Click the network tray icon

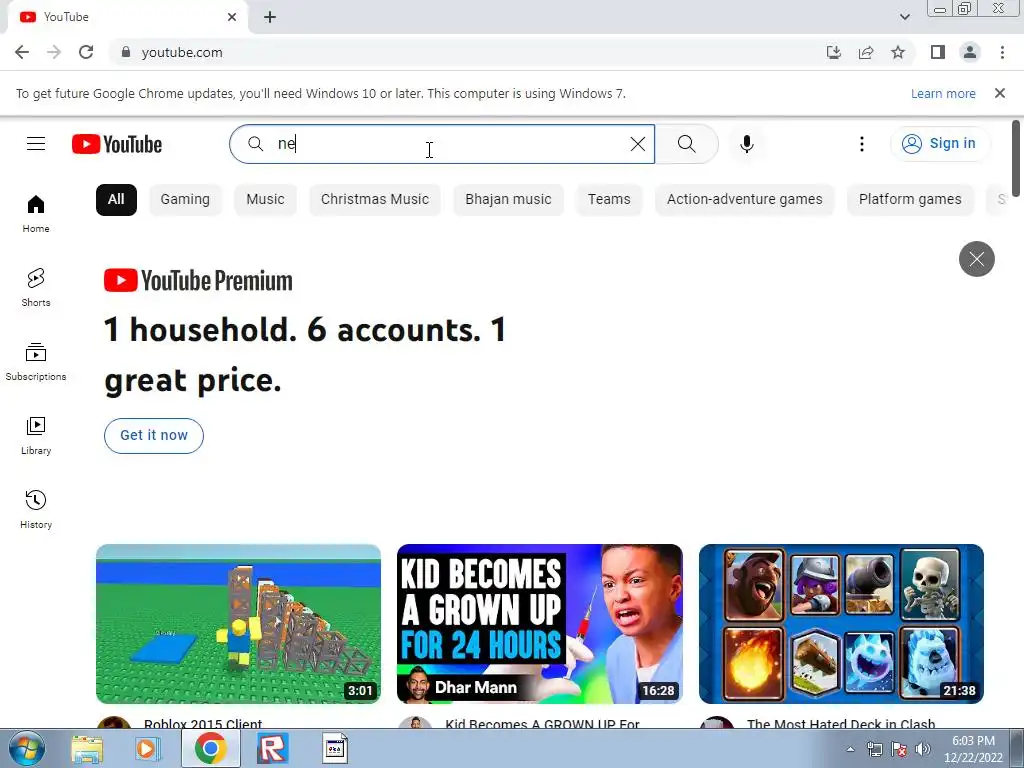[x=874, y=749]
